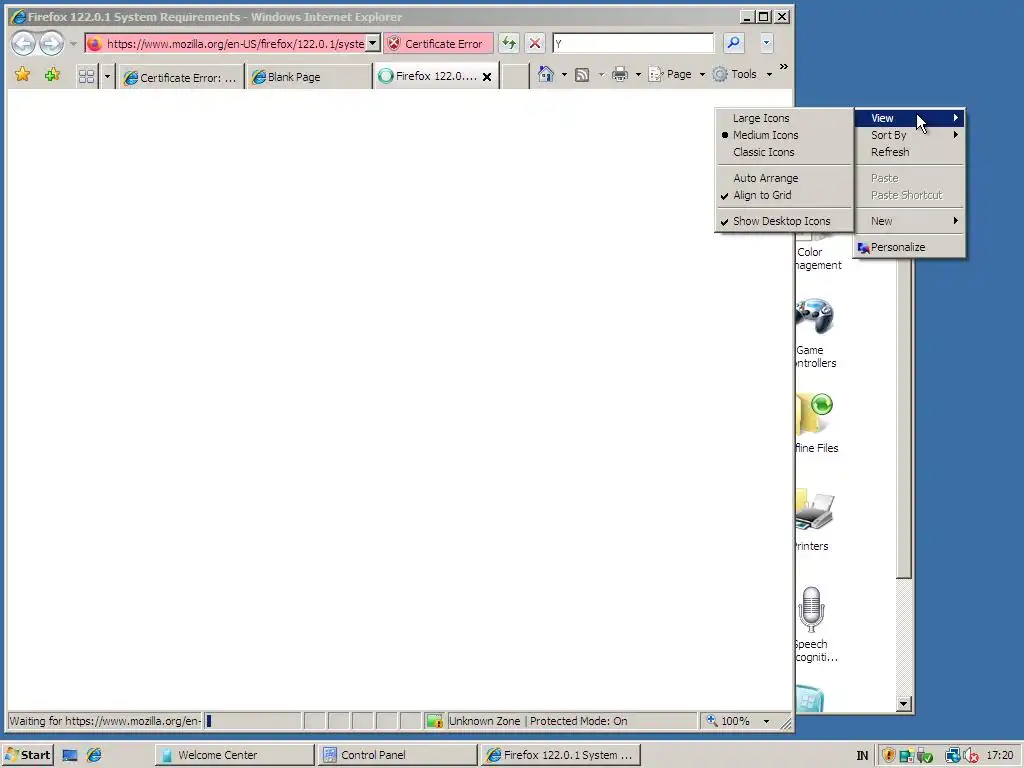Open Printers icon in Control Panel
Screen dimensions: 1024x768
click(x=814, y=521)
